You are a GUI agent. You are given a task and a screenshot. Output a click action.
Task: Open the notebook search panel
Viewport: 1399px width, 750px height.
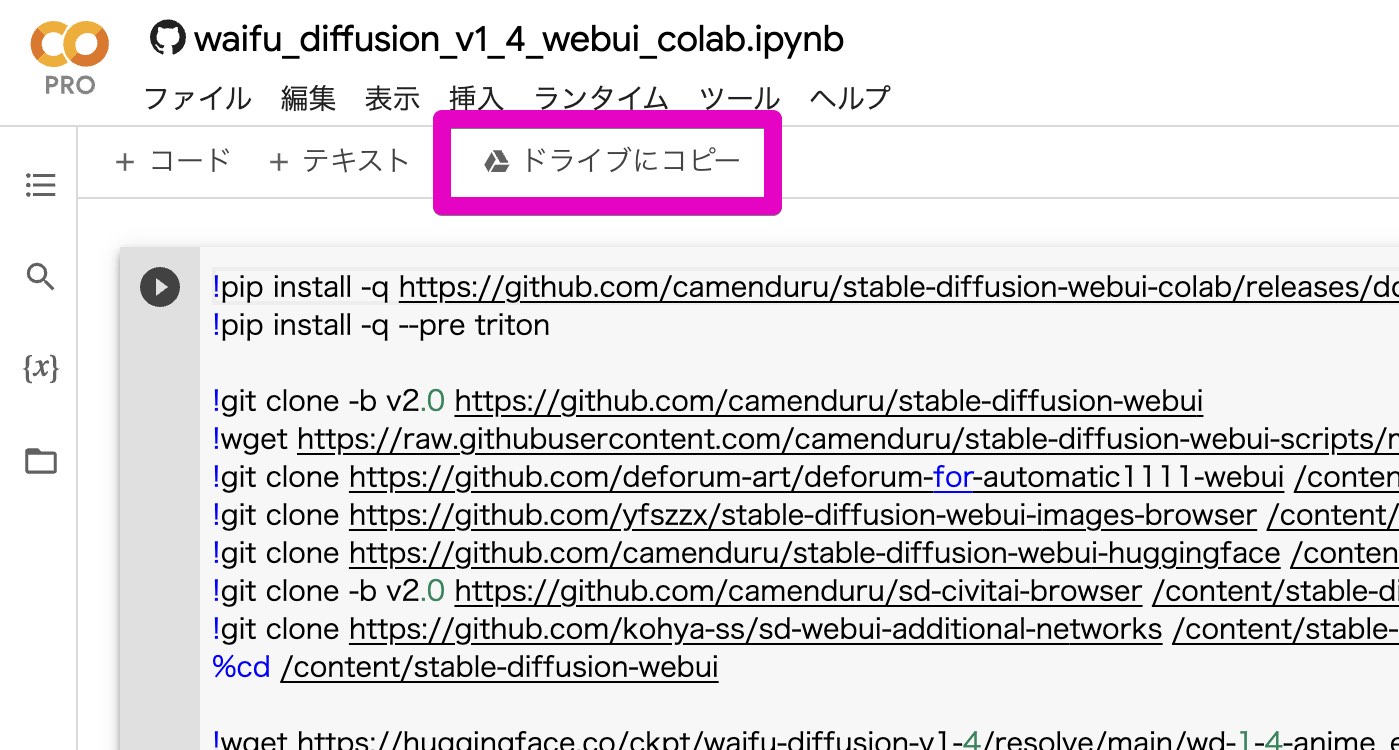pyautogui.click(x=40, y=277)
